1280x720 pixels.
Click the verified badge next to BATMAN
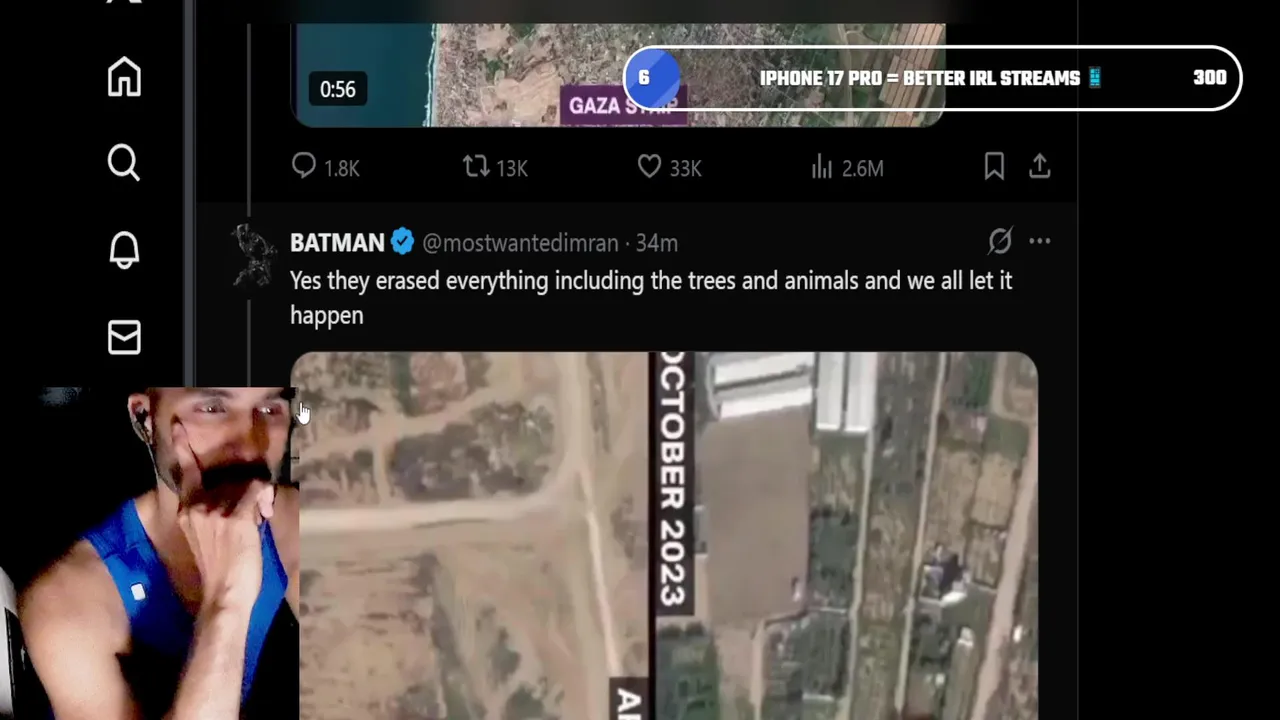coord(403,242)
